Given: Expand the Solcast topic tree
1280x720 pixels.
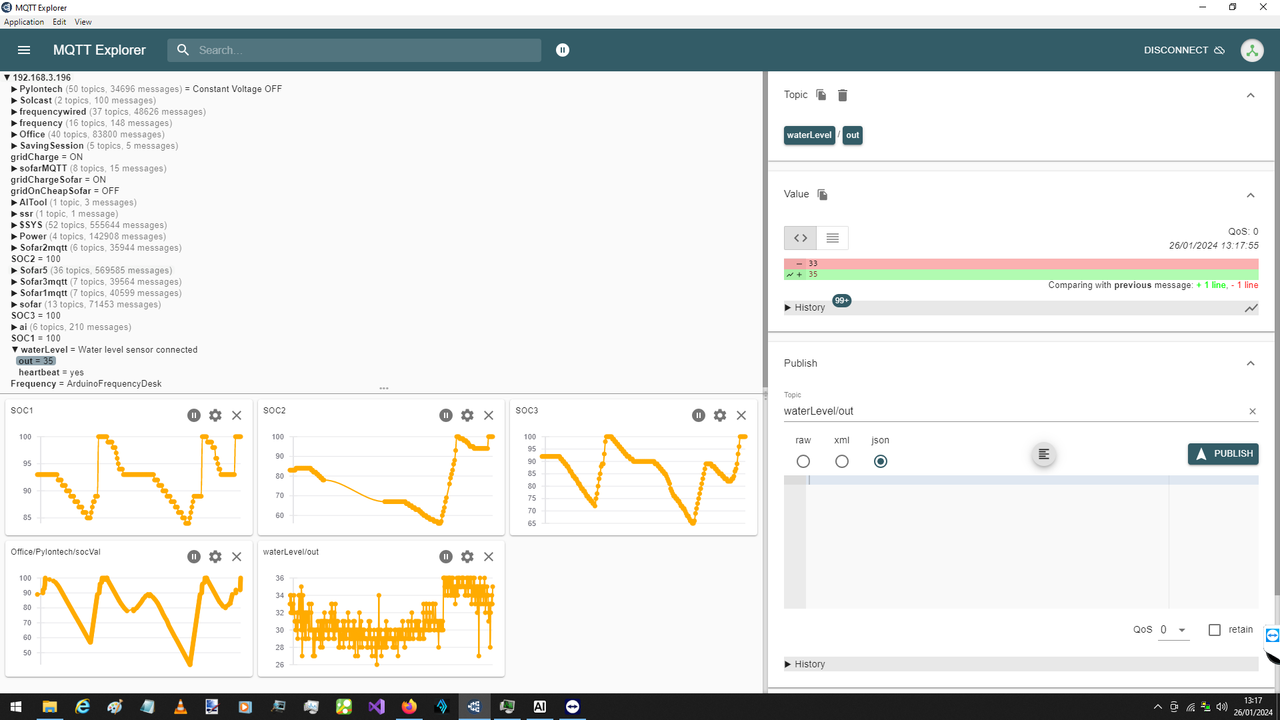Looking at the screenshot, I should (x=15, y=101).
